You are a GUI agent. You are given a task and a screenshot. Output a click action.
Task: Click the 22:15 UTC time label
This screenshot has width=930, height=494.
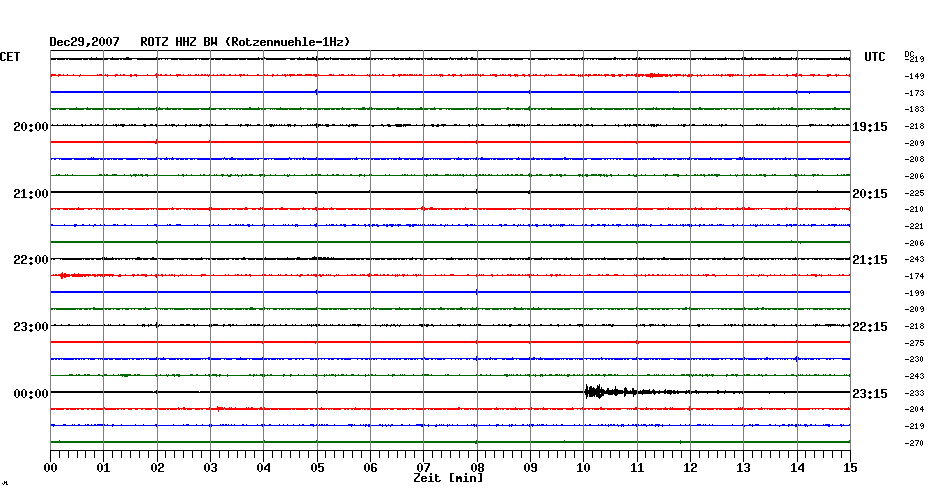[870, 327]
